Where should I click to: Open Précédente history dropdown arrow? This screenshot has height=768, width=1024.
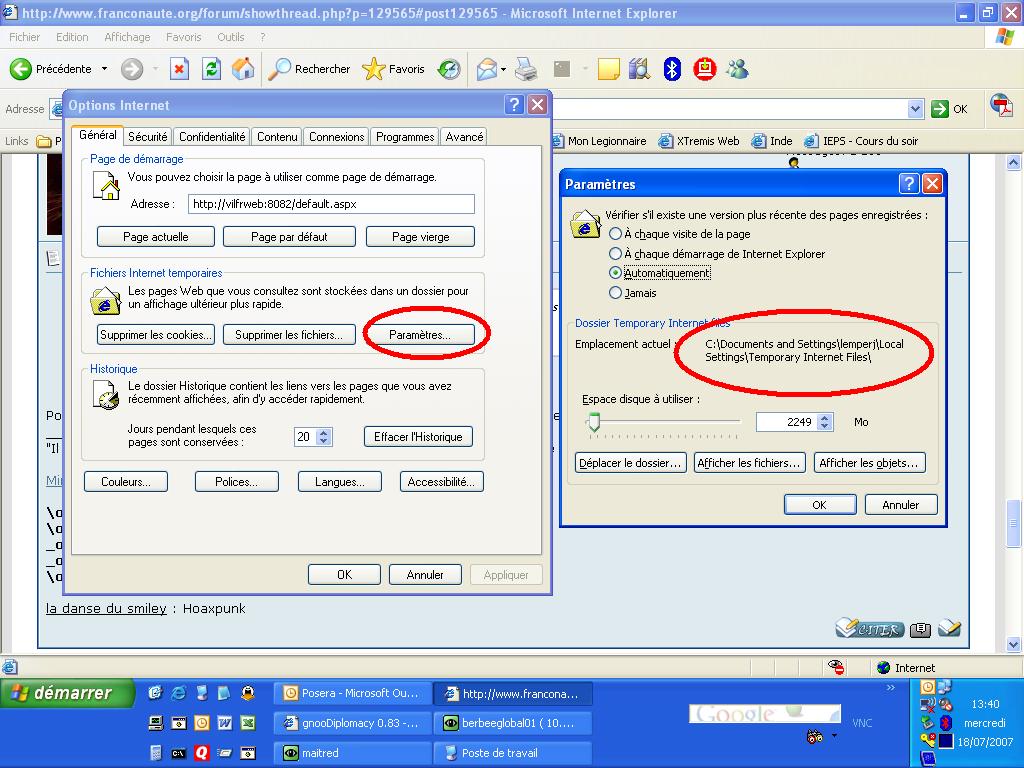pos(104,69)
